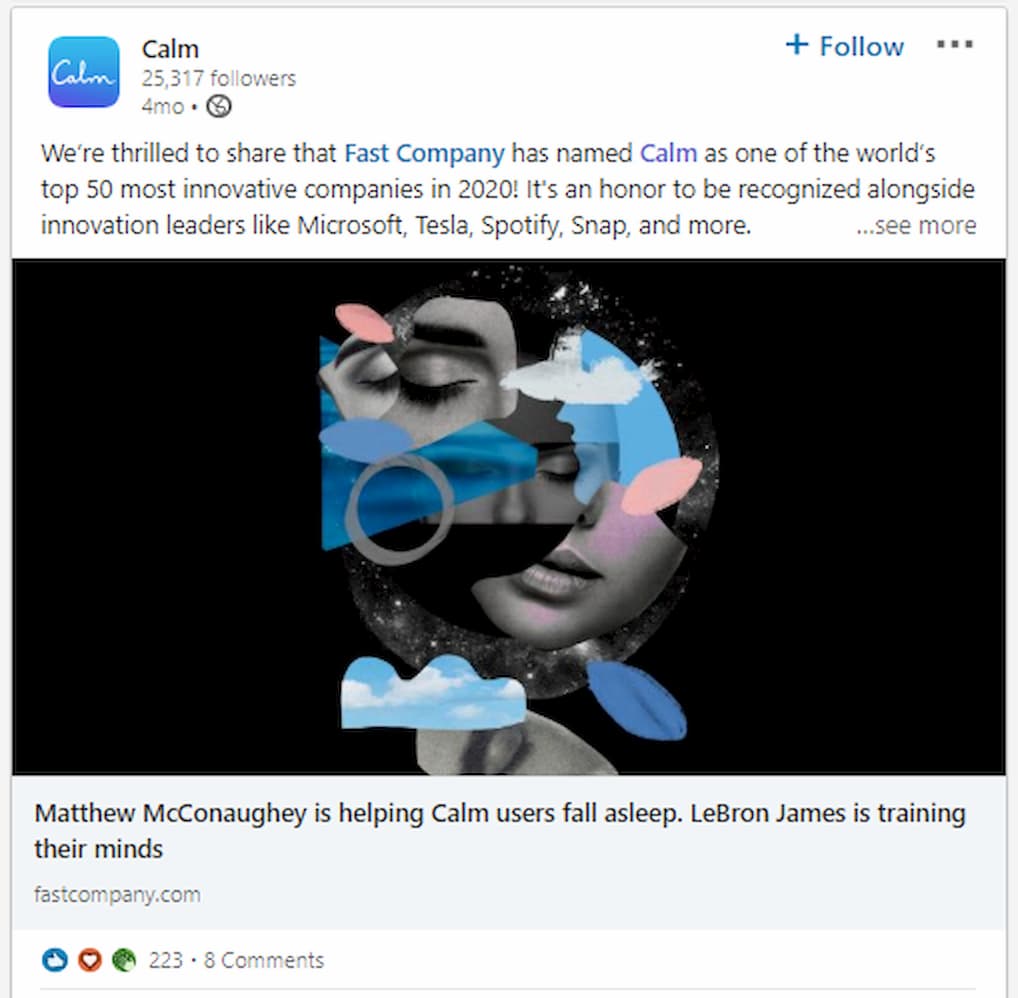Click the blue like reaction icon
This screenshot has height=998, width=1018.
point(55,960)
